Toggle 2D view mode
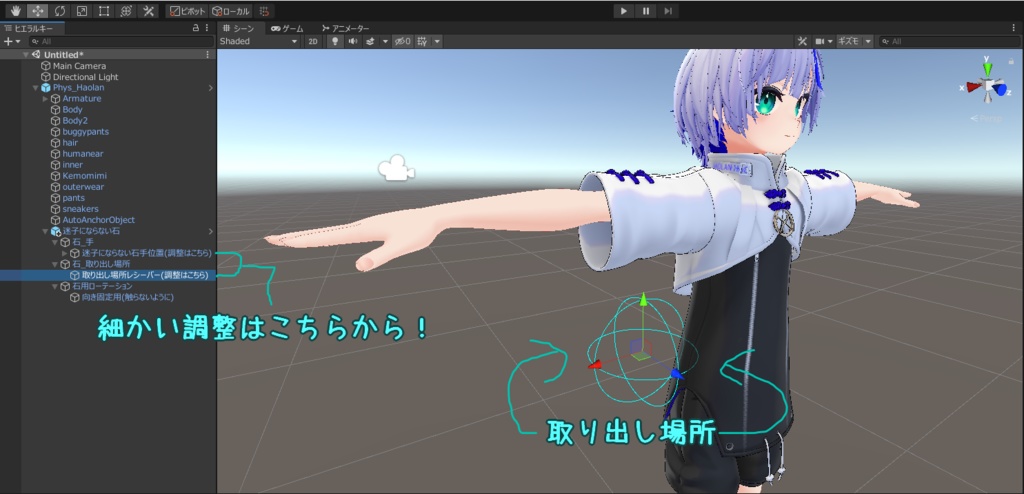 point(313,41)
